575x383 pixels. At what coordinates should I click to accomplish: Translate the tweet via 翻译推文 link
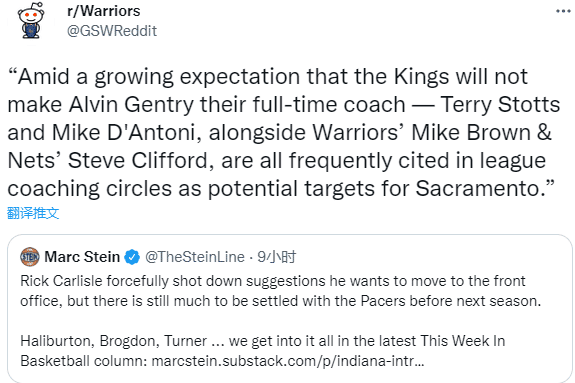(x=33, y=213)
